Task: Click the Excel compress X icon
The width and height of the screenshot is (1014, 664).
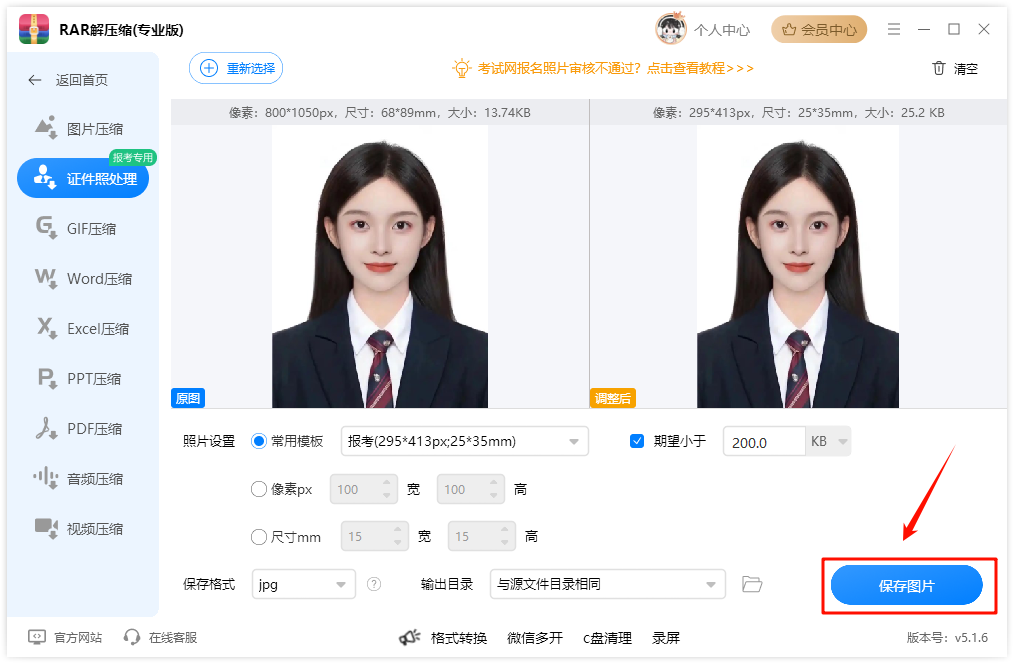Action: [x=46, y=328]
